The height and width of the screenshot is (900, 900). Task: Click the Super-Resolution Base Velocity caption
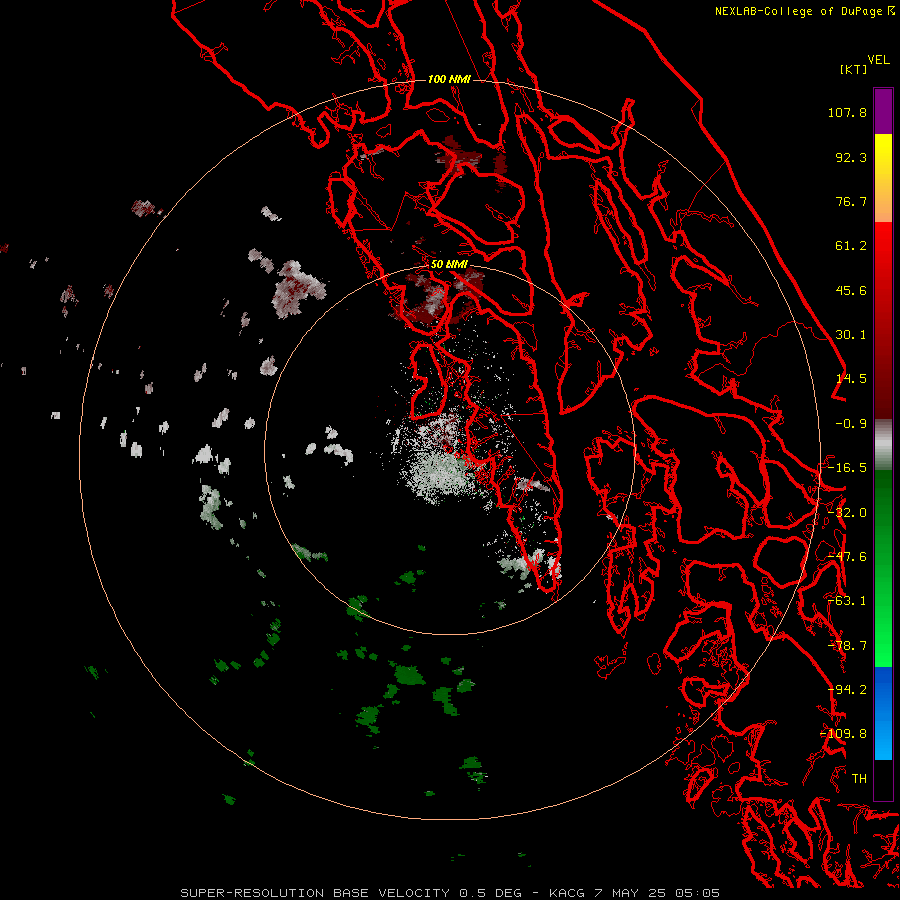click(x=450, y=893)
